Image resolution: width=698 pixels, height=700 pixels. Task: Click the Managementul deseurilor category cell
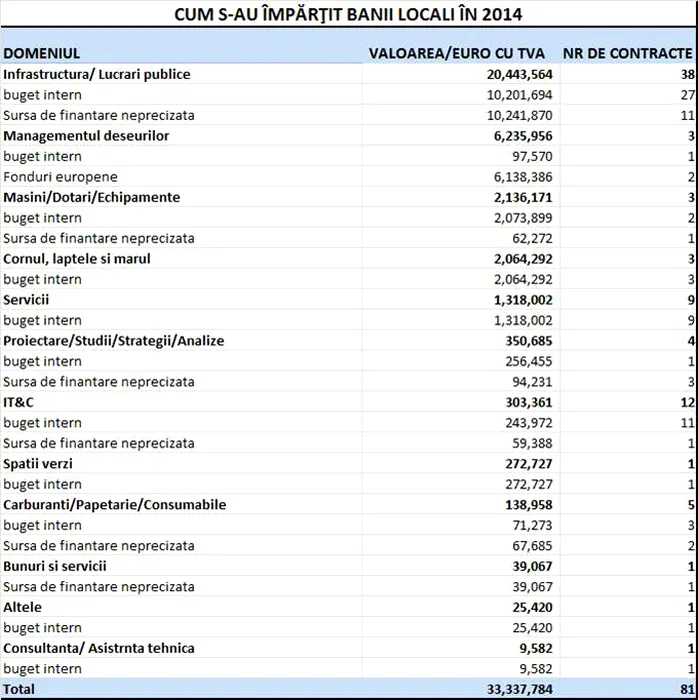click(86, 136)
